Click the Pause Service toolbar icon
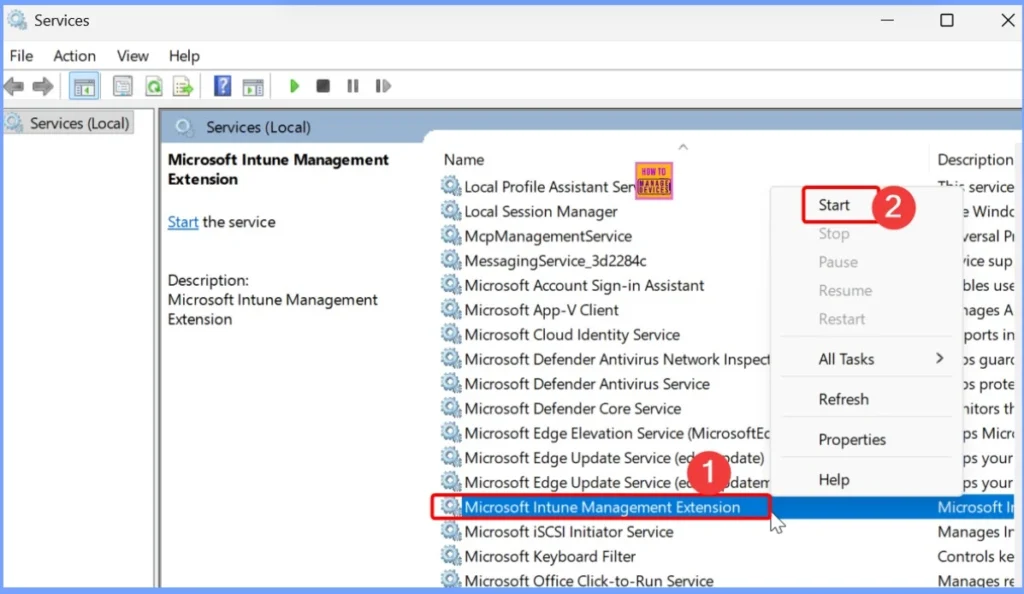 (x=352, y=87)
